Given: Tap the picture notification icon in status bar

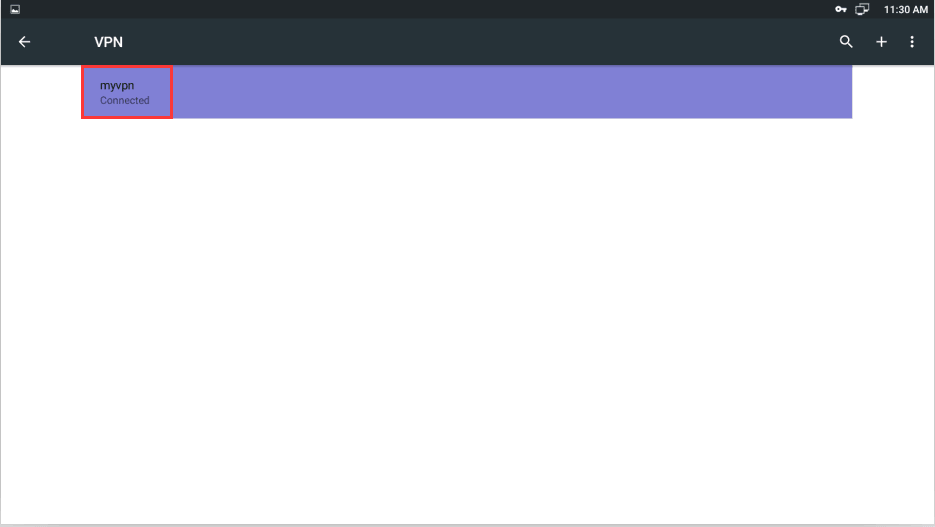Looking at the screenshot, I should coord(15,9).
